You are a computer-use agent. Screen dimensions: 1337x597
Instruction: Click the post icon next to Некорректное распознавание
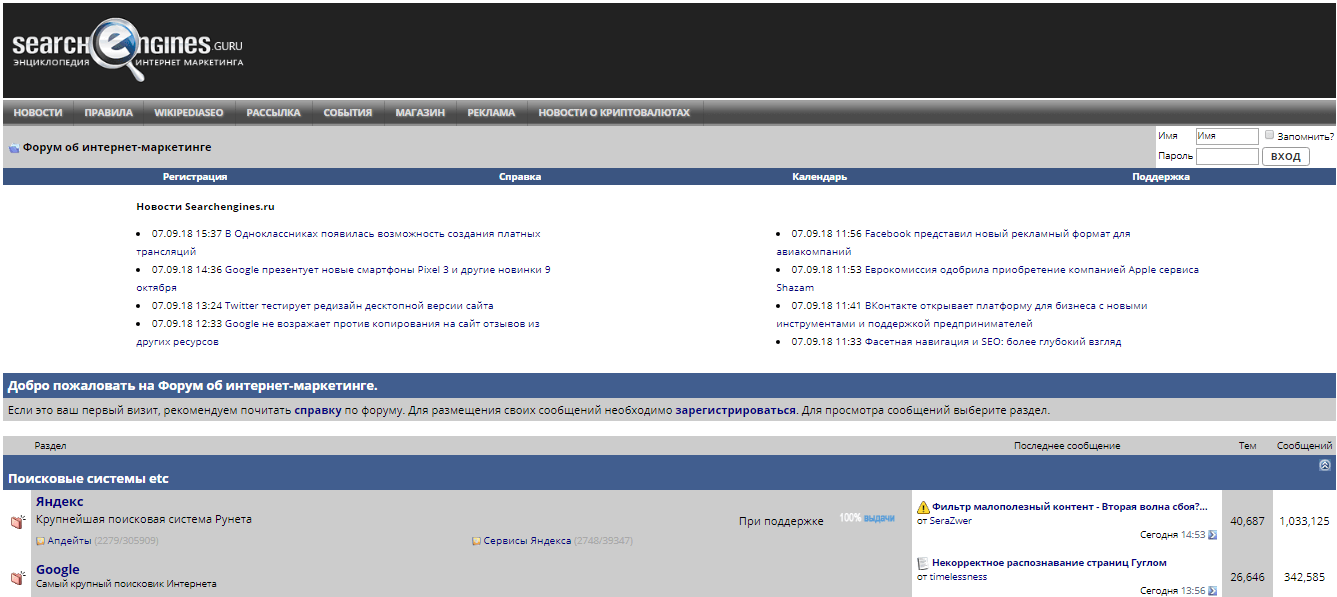pyautogui.click(x=923, y=563)
